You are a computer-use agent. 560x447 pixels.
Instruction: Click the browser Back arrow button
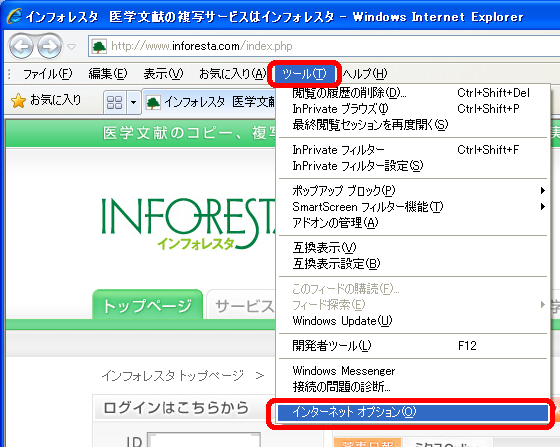point(21,46)
